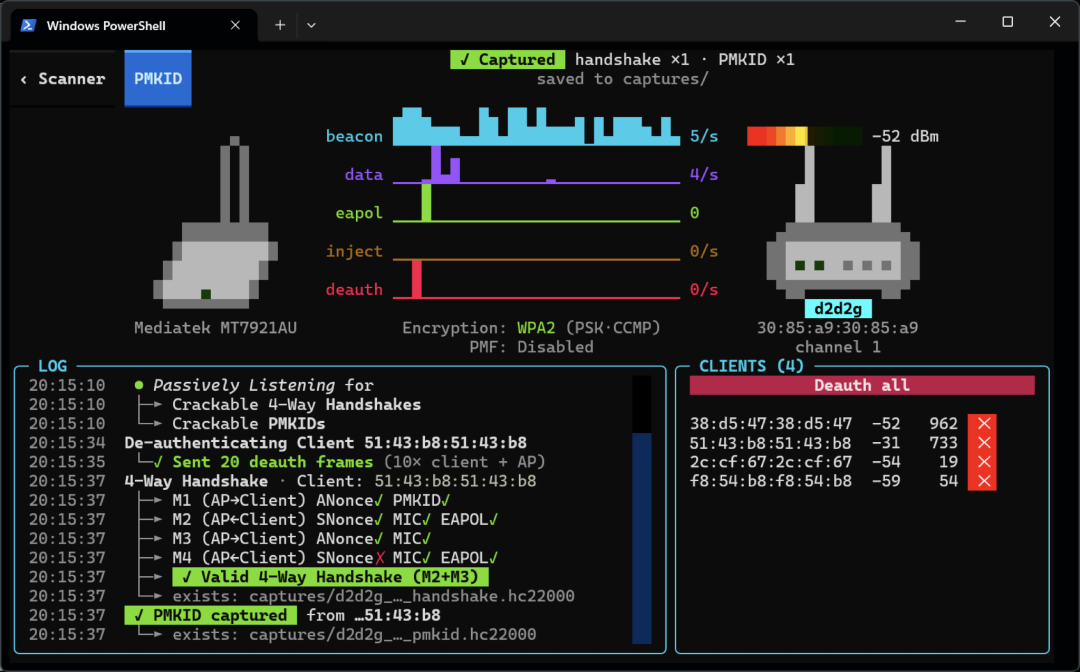Screen dimensions: 1080x672
Task: Click the Mediatek WiFi adapter icon
Action: pyautogui.click(x=216, y=222)
